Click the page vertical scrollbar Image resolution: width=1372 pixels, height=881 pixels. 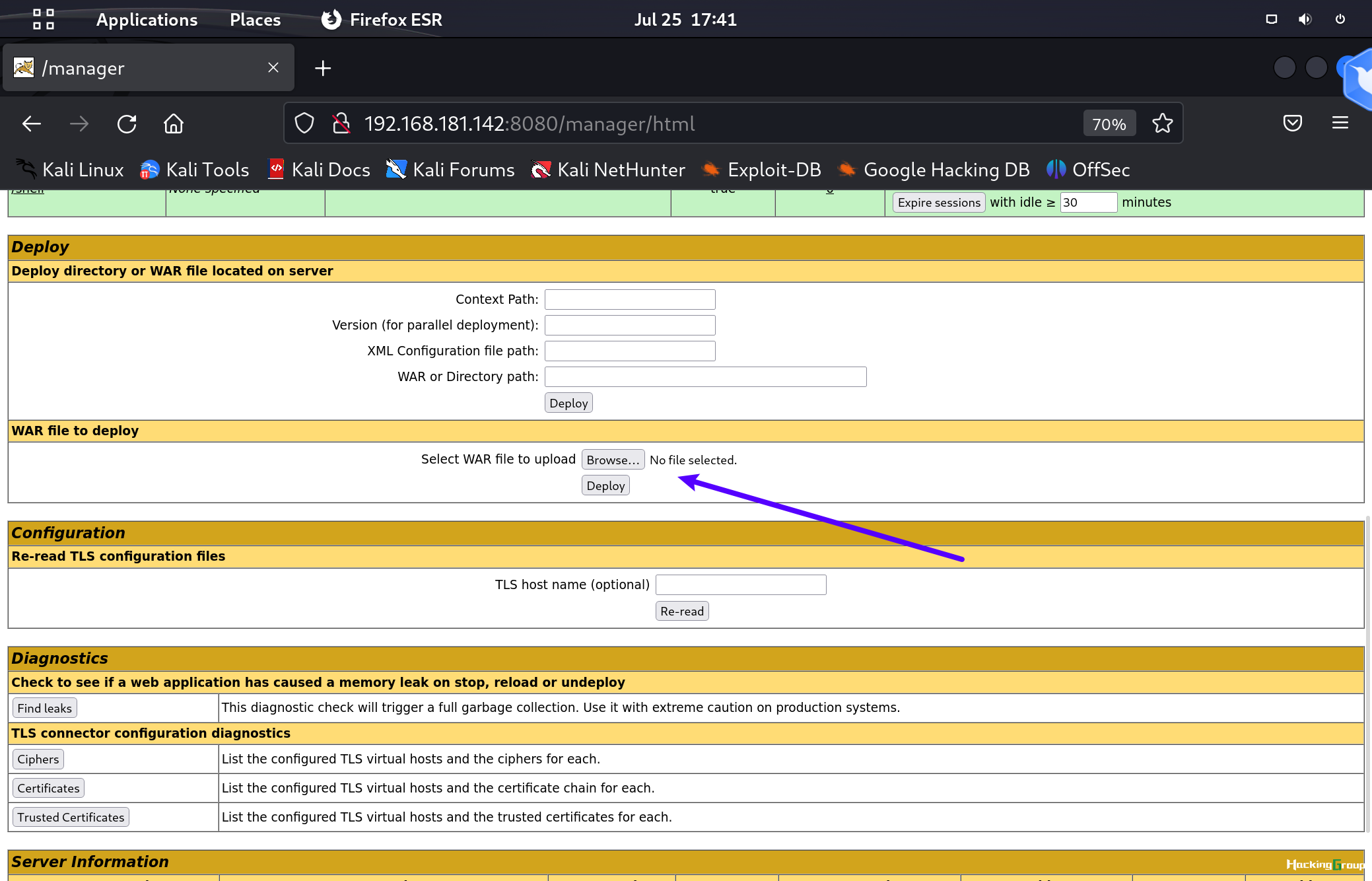tap(1368, 674)
